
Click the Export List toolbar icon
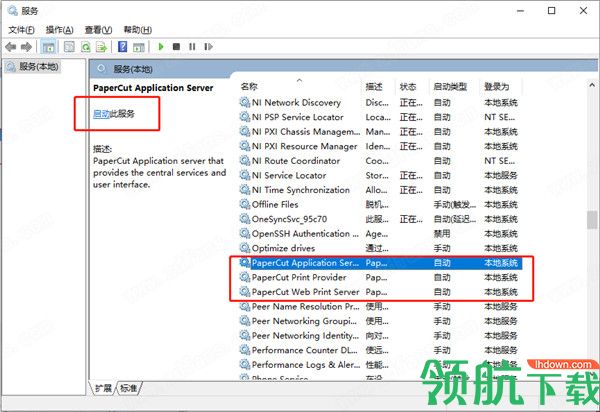point(102,47)
